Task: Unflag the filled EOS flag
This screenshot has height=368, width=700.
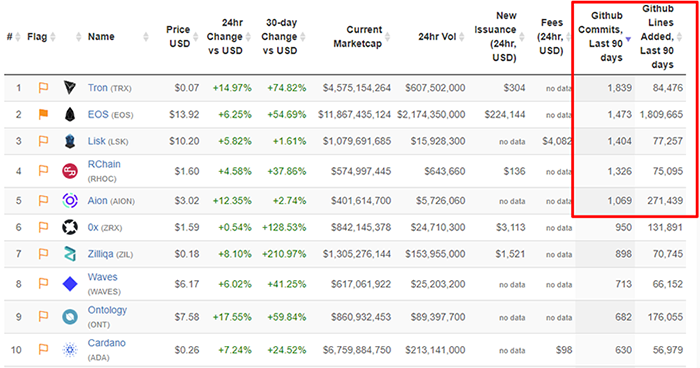Action: [43, 114]
